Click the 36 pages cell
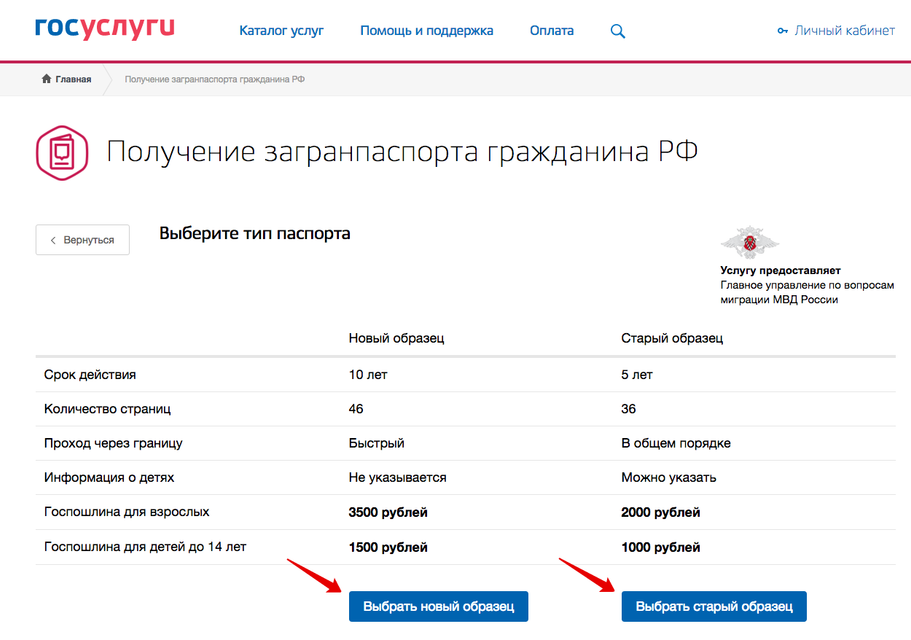This screenshot has width=911, height=640. [x=628, y=409]
